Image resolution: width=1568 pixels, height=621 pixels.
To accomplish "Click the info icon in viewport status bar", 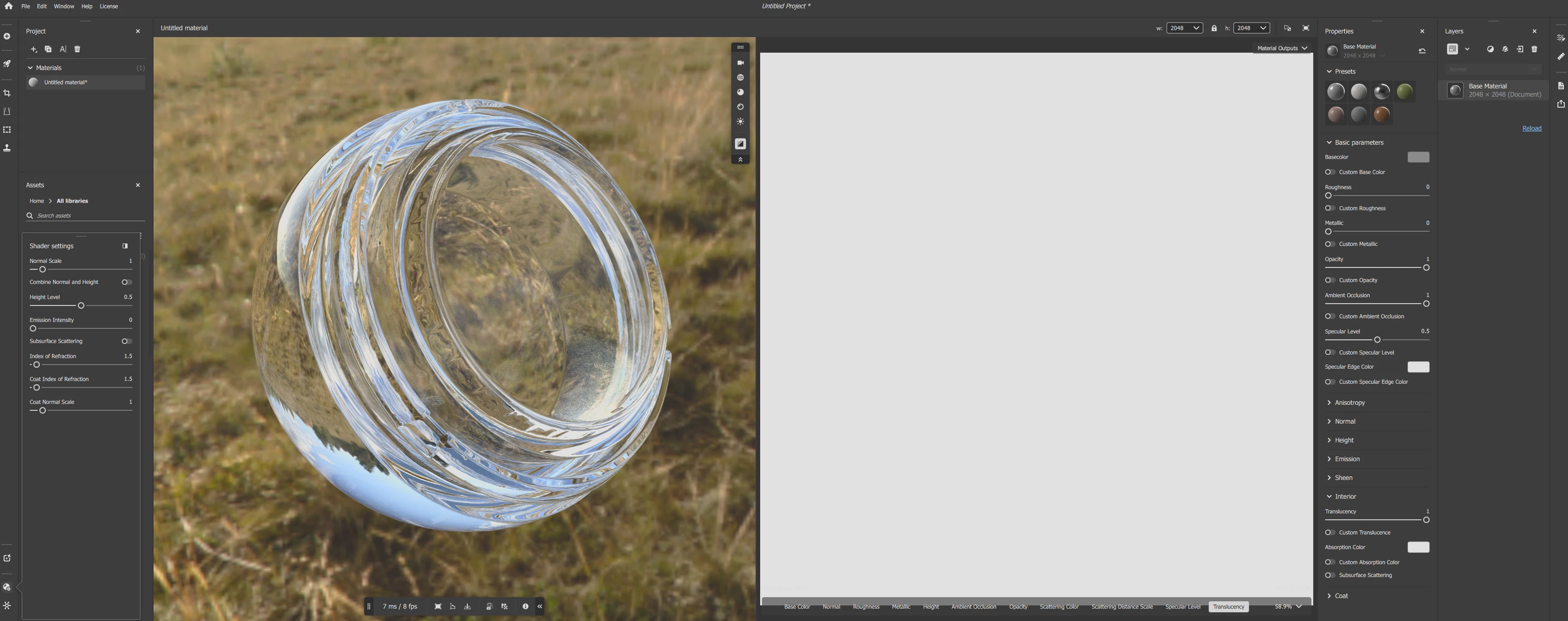I will coord(525,606).
